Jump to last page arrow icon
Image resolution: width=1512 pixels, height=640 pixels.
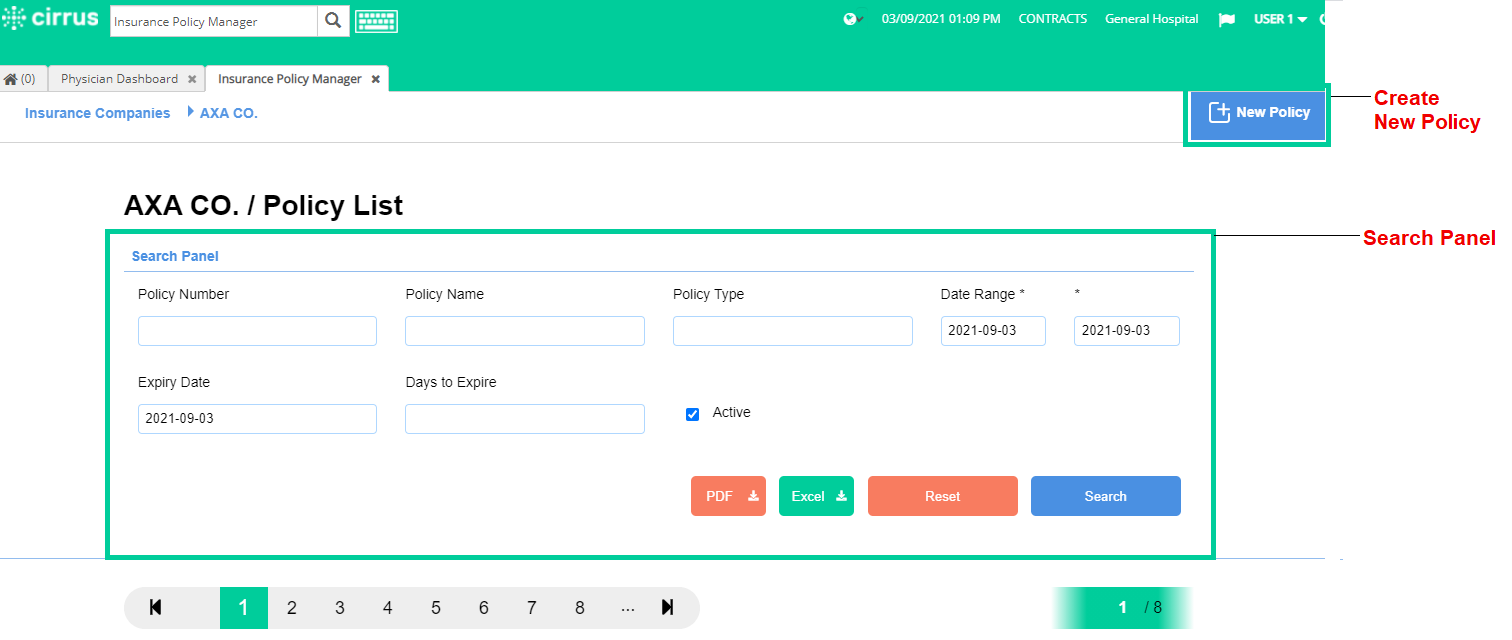[x=668, y=607]
